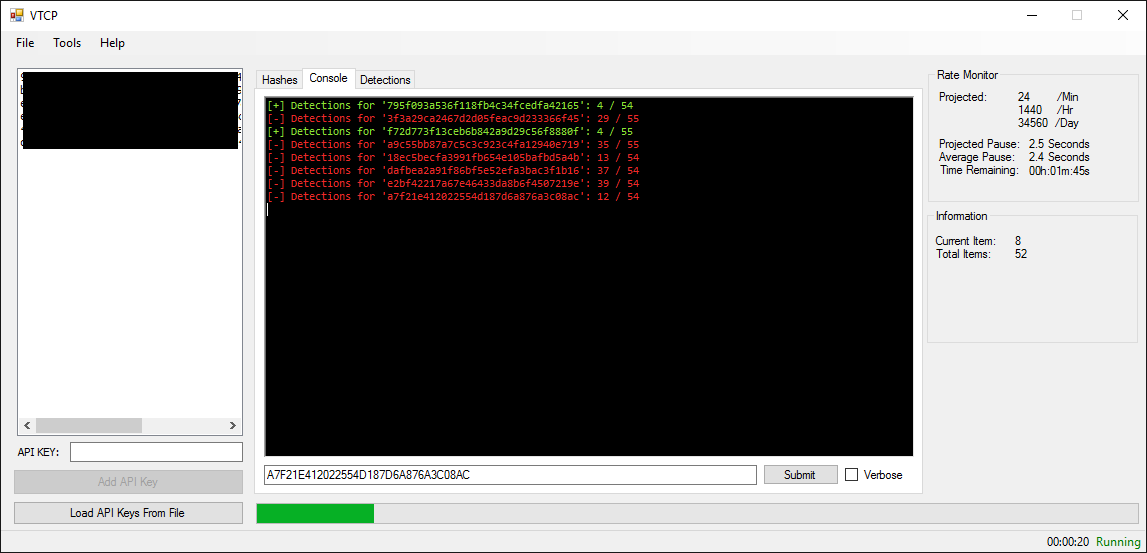Click Load API Keys From File button
Image resolution: width=1147 pixels, height=553 pixels.
click(128, 513)
